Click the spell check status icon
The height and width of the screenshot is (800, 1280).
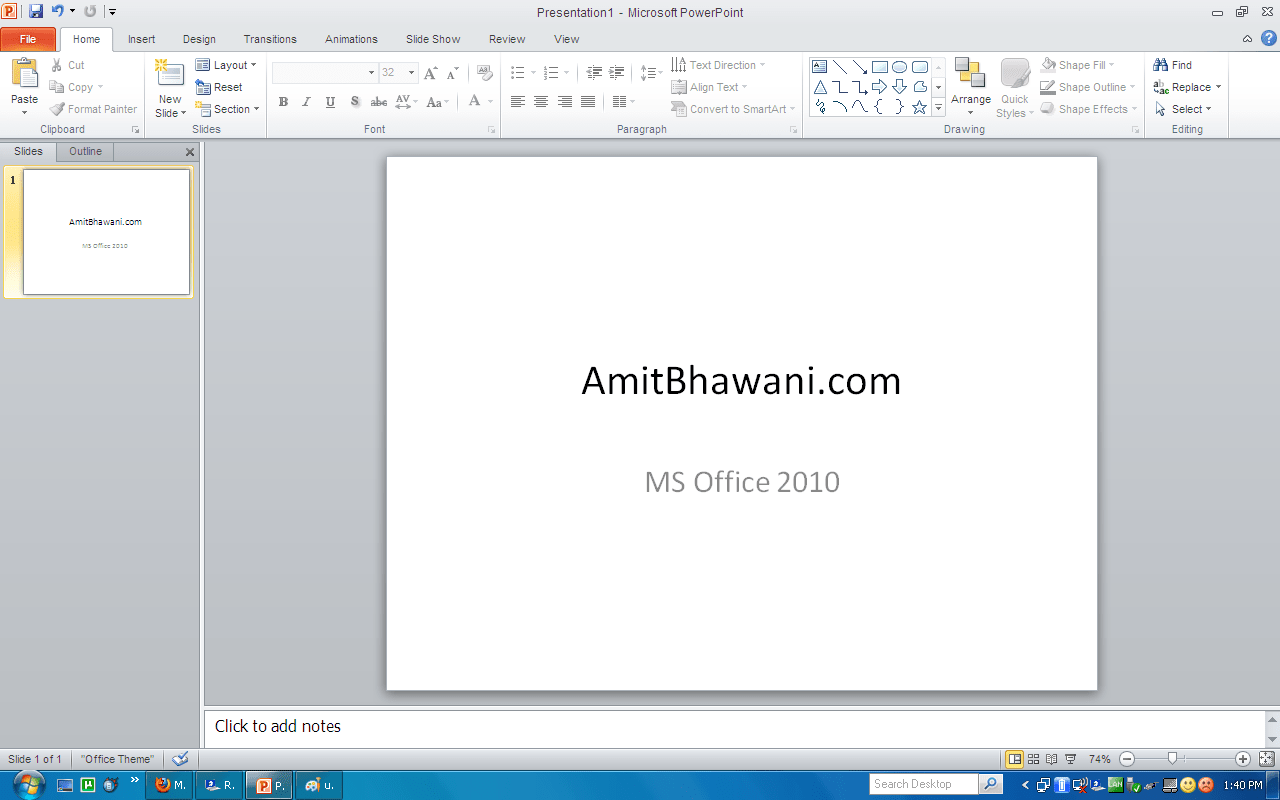click(x=180, y=759)
